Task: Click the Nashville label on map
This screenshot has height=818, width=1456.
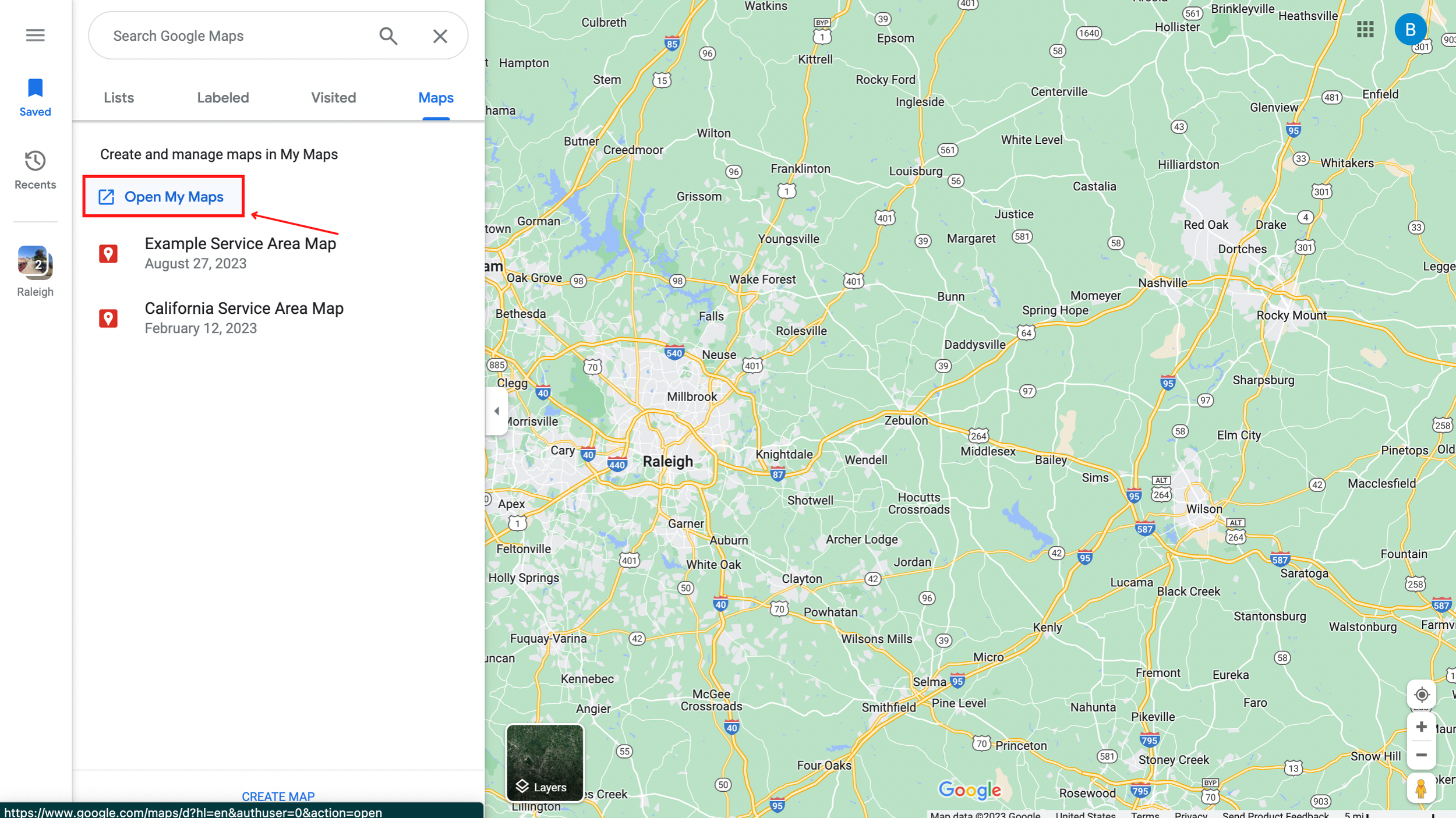Action: point(1162,283)
